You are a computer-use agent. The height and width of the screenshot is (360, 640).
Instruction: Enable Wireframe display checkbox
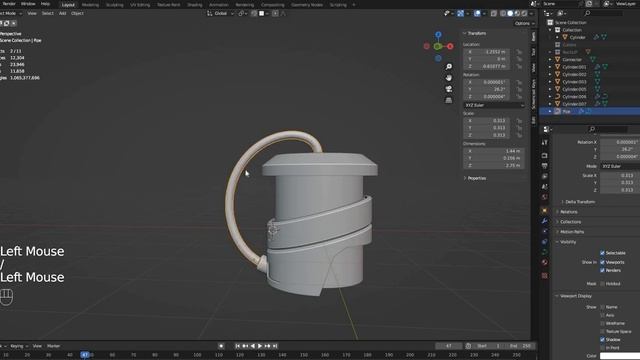coord(602,323)
